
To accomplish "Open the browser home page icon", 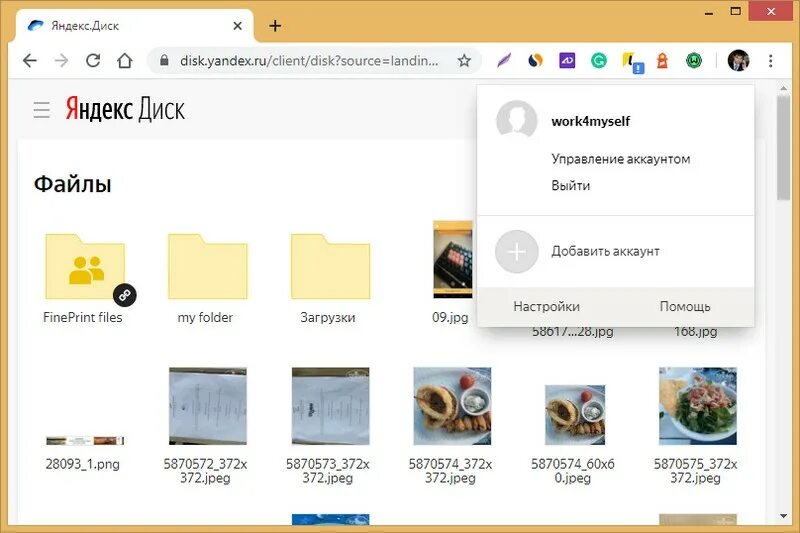I will tap(124, 61).
